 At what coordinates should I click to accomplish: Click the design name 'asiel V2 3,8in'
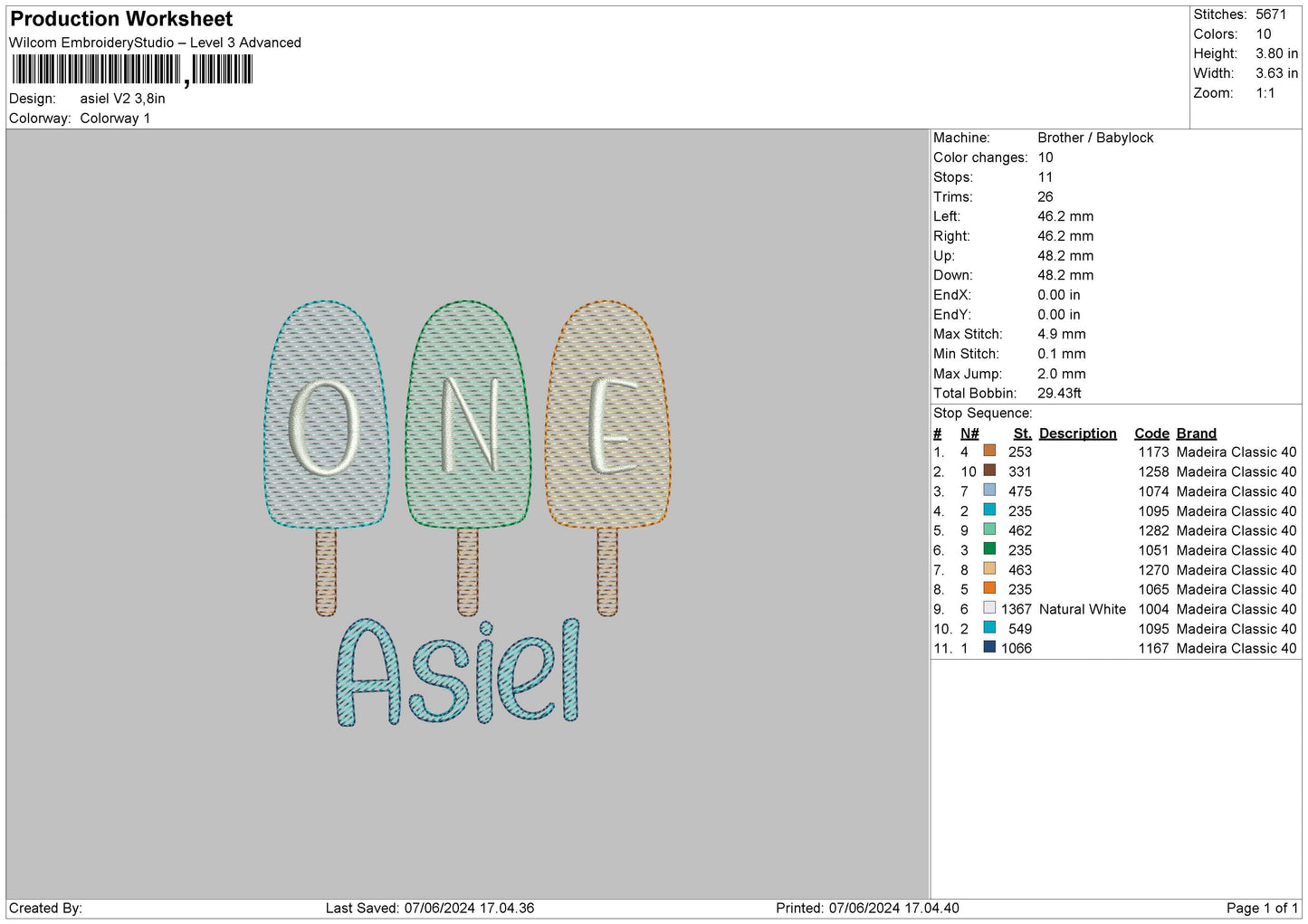coord(122,99)
